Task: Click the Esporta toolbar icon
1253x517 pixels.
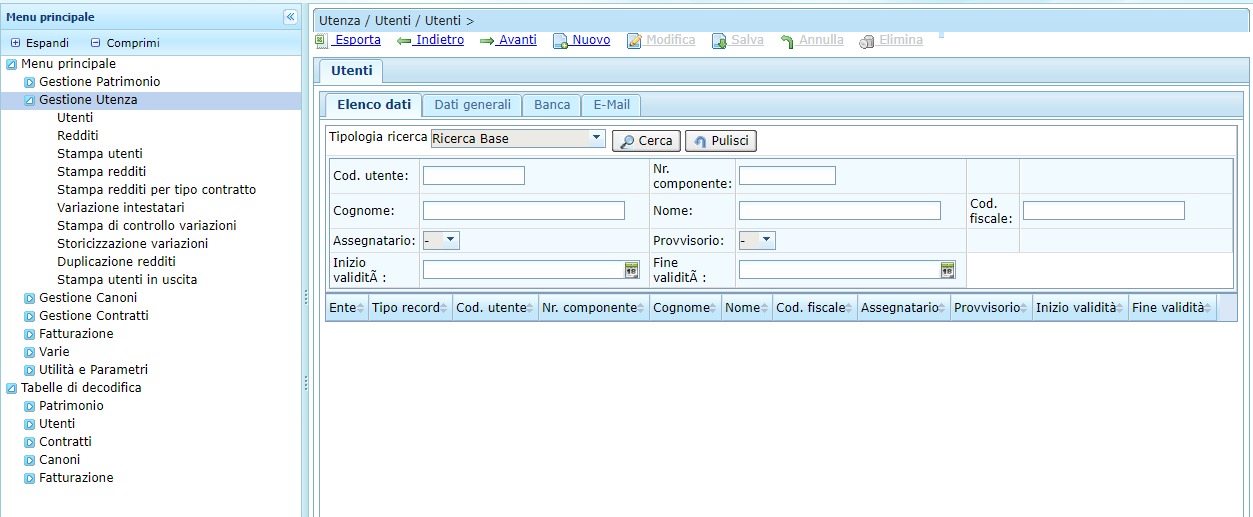Action: (321, 41)
